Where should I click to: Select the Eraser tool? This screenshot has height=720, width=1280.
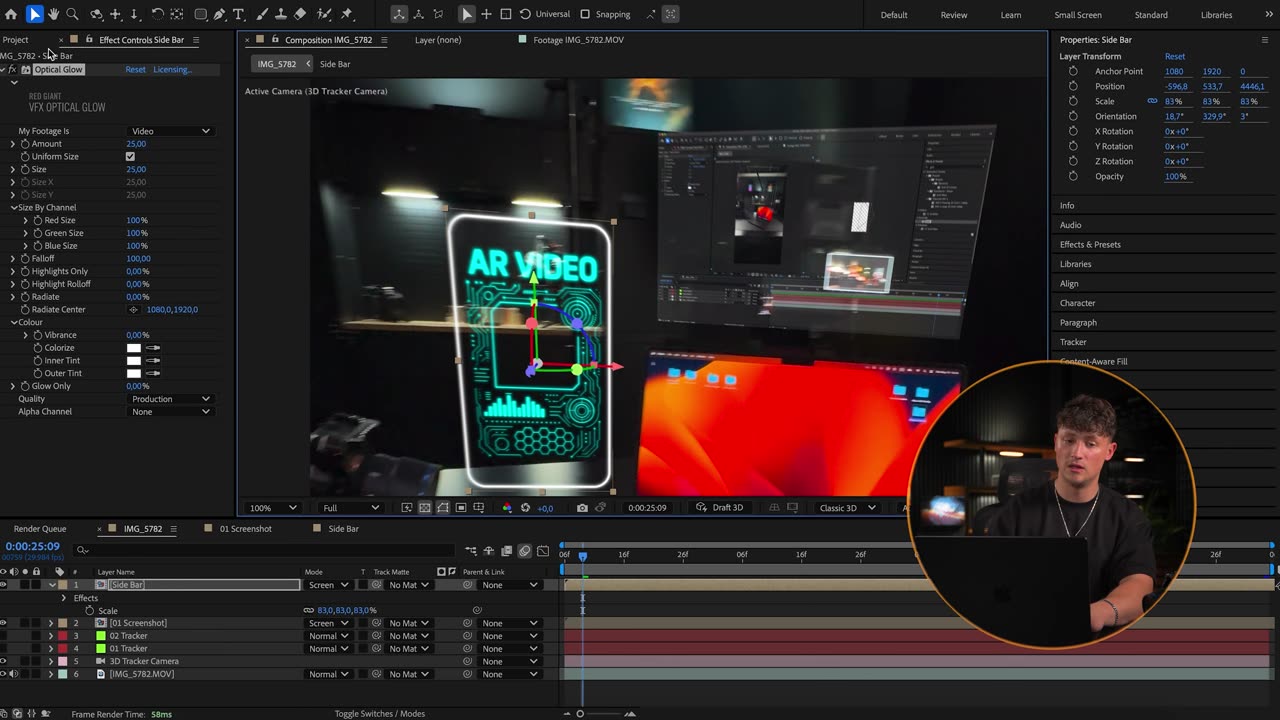coord(300,14)
